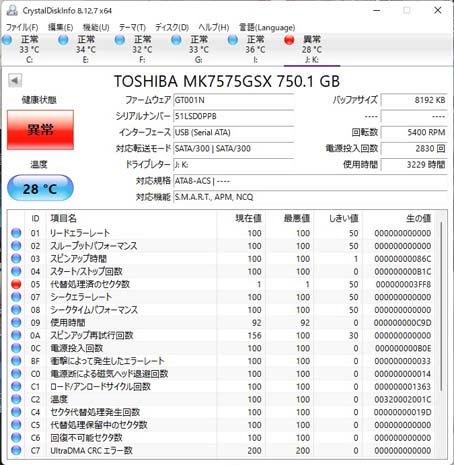Click the CrystalDiskInfo app icon in title bar
The height and width of the screenshot is (465, 454).
[x=12, y=10]
